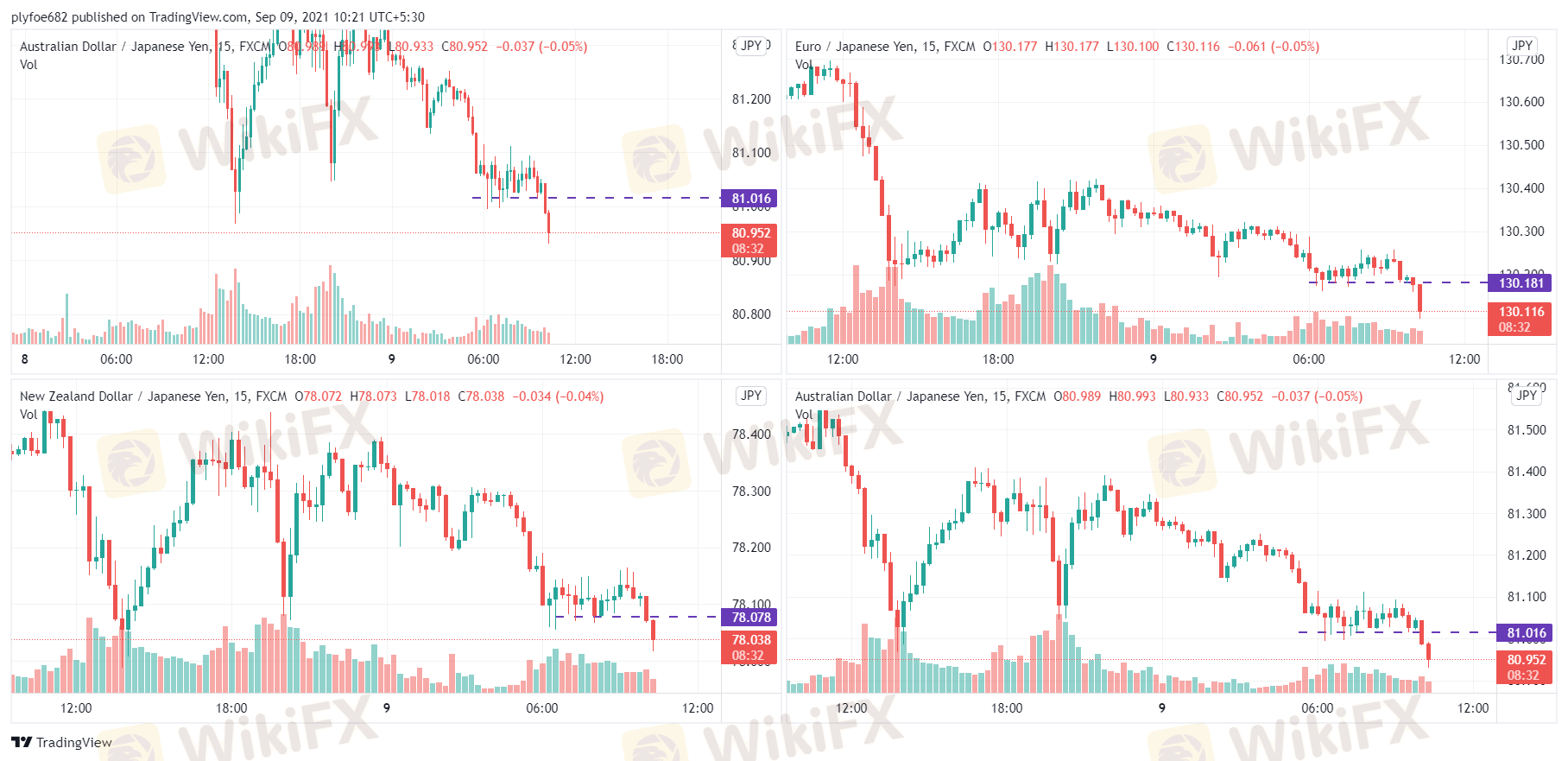1568x761 pixels.
Task: Click the 78.300 price axis label
Action: click(751, 491)
